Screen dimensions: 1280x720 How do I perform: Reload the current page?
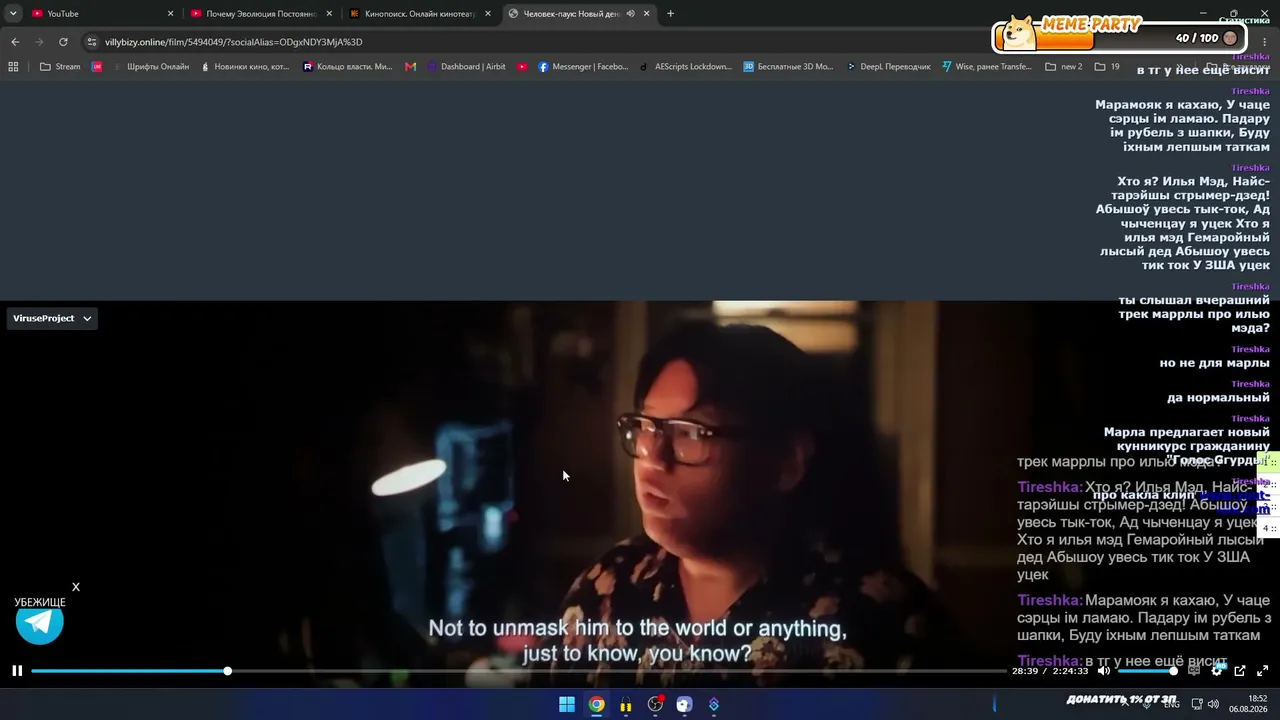pyautogui.click(x=63, y=42)
